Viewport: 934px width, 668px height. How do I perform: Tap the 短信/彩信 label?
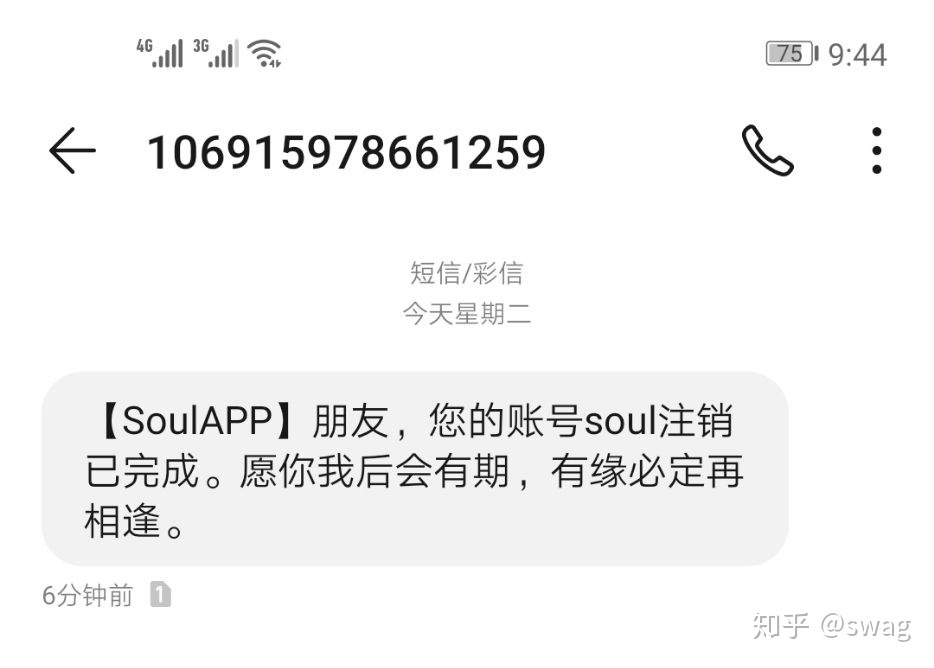pos(466,274)
